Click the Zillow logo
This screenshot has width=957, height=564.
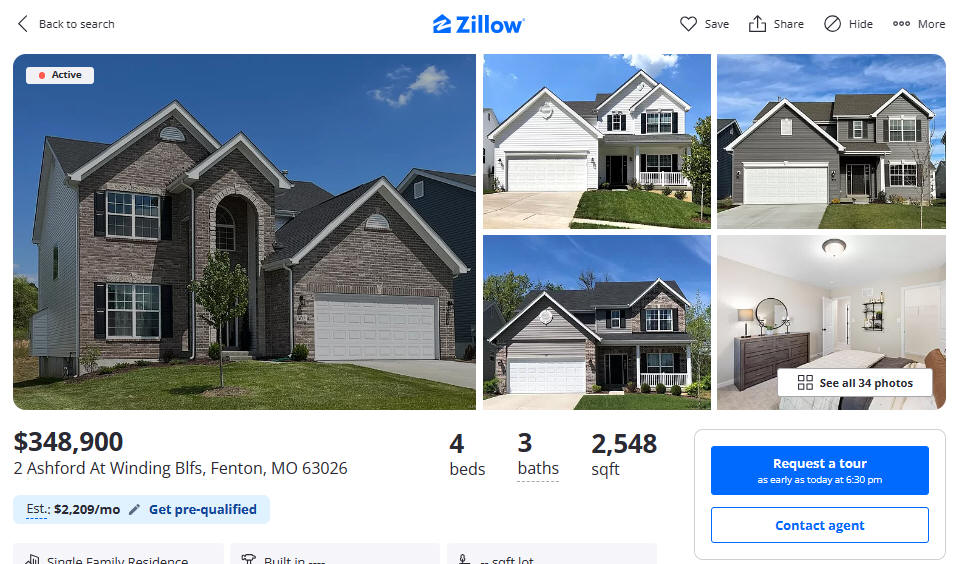click(x=478, y=24)
